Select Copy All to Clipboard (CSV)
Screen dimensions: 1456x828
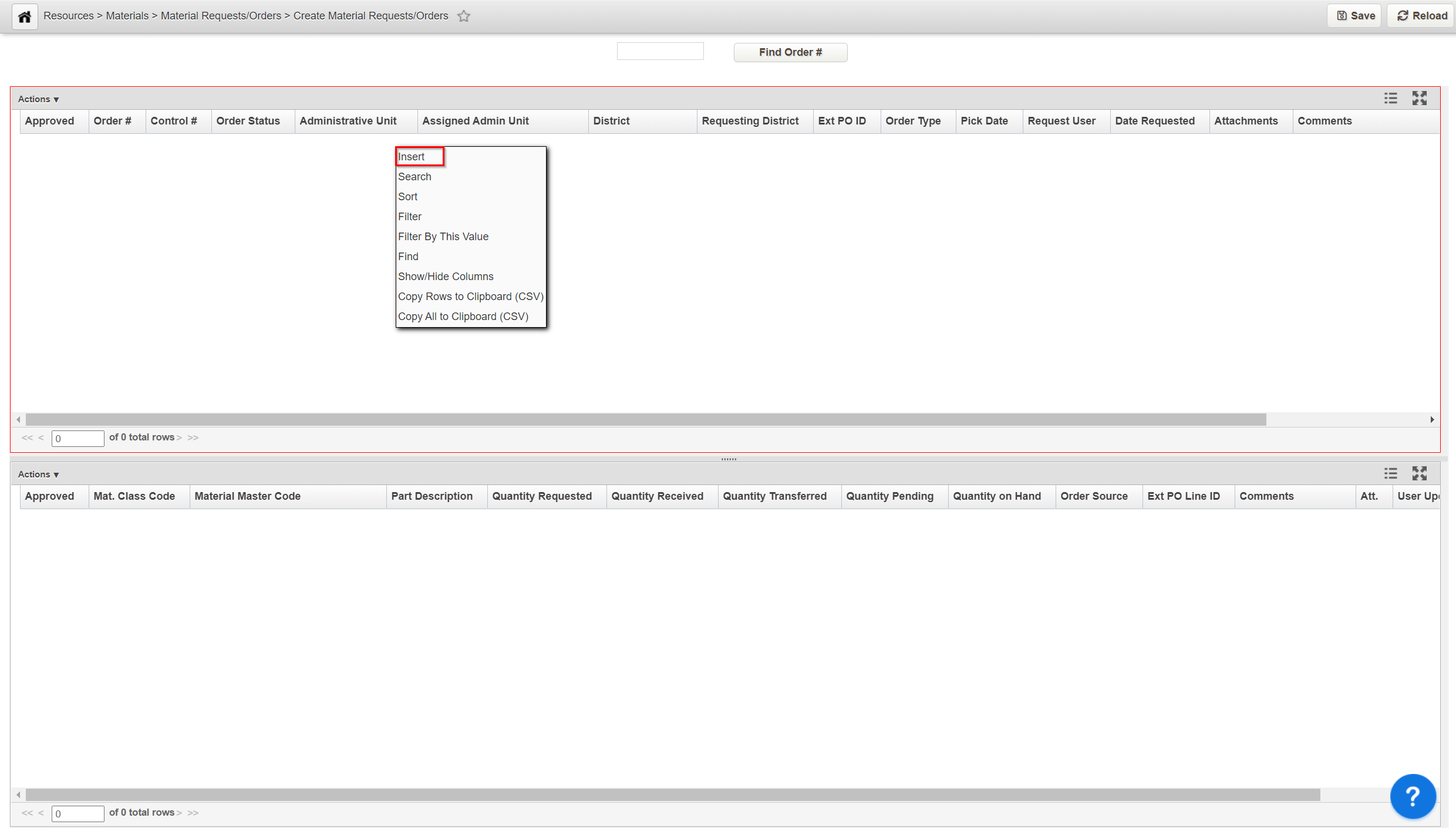[463, 317]
